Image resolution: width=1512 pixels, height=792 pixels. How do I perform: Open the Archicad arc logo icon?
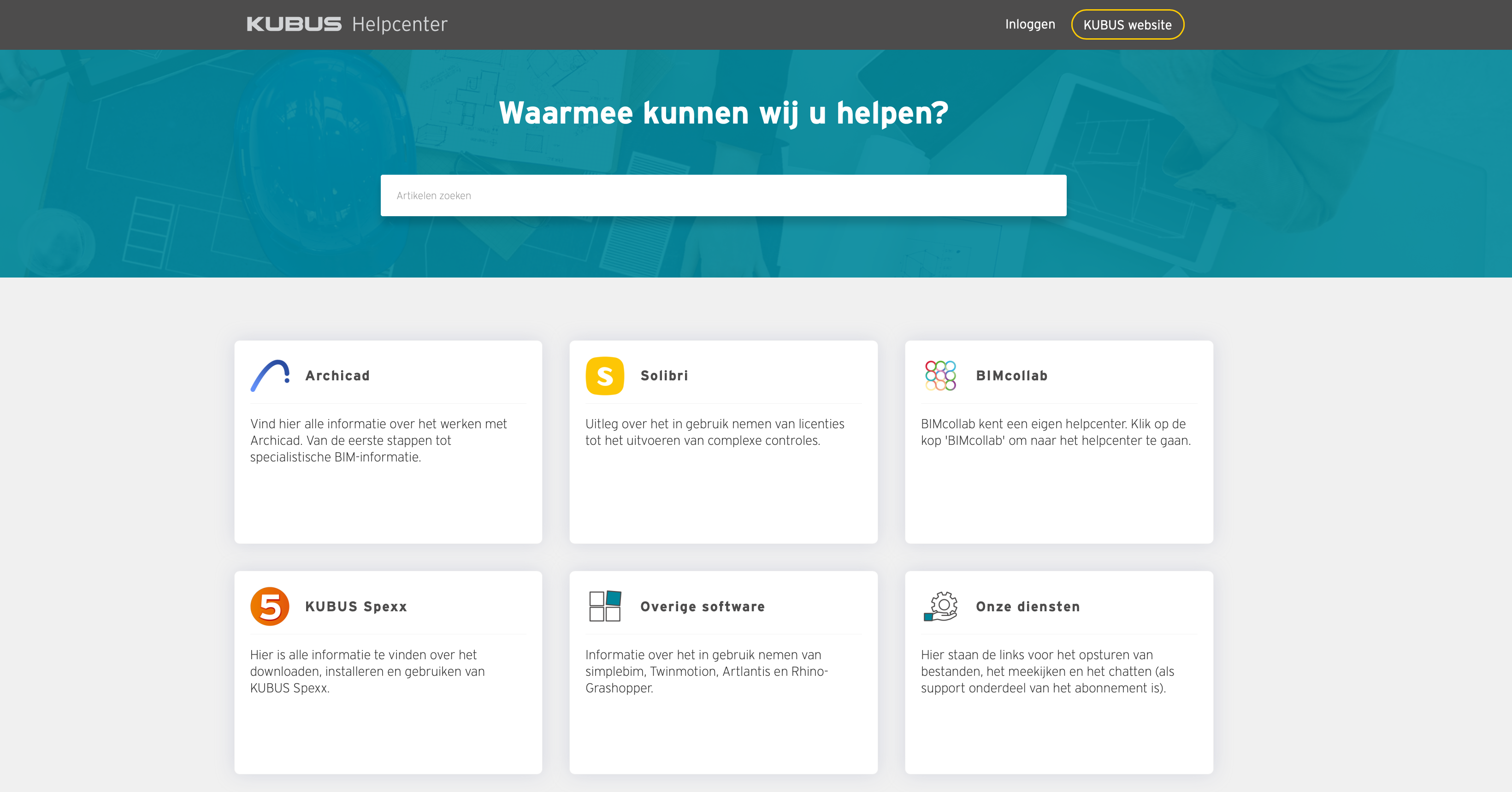tap(270, 376)
